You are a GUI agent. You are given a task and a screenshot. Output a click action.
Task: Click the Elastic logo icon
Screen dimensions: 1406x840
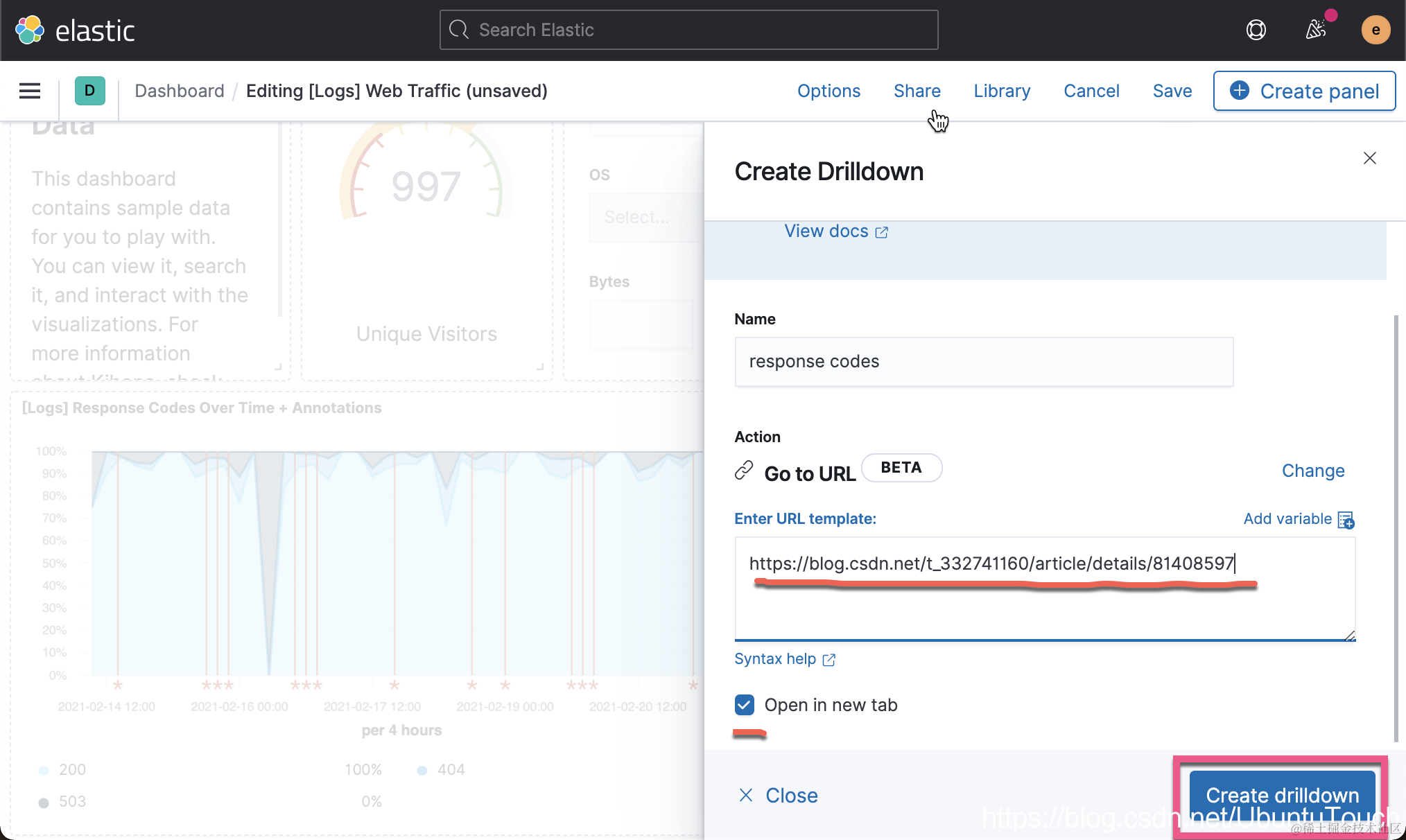point(30,30)
